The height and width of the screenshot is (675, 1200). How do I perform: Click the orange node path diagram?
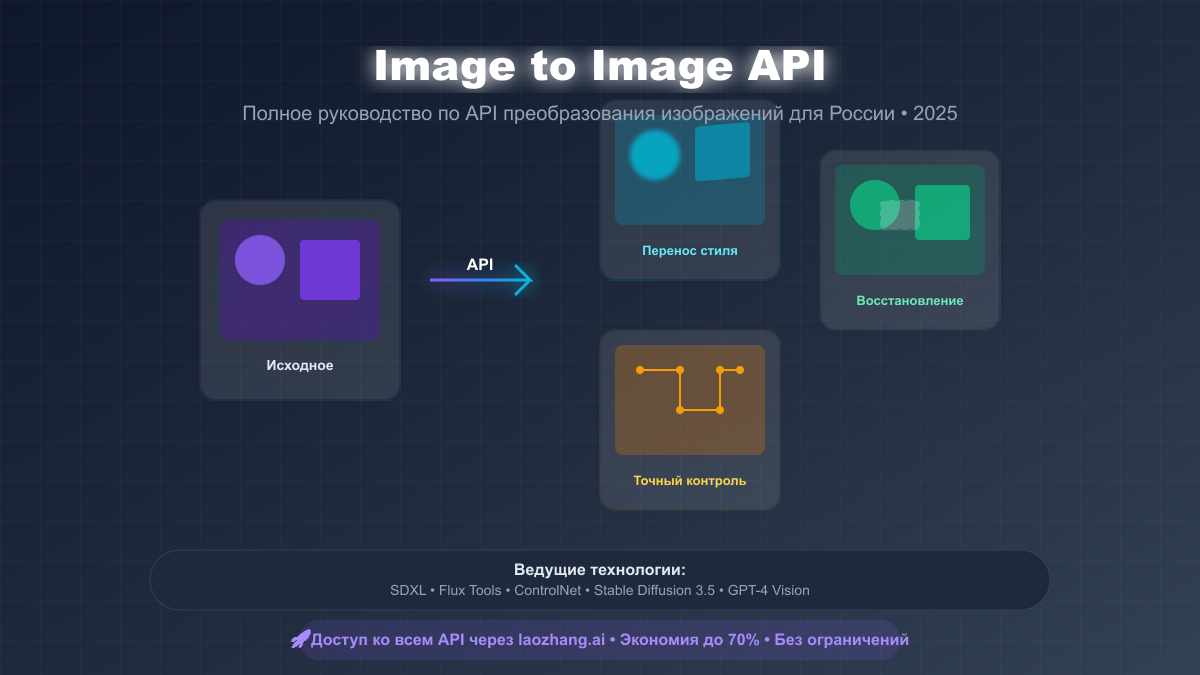690,389
